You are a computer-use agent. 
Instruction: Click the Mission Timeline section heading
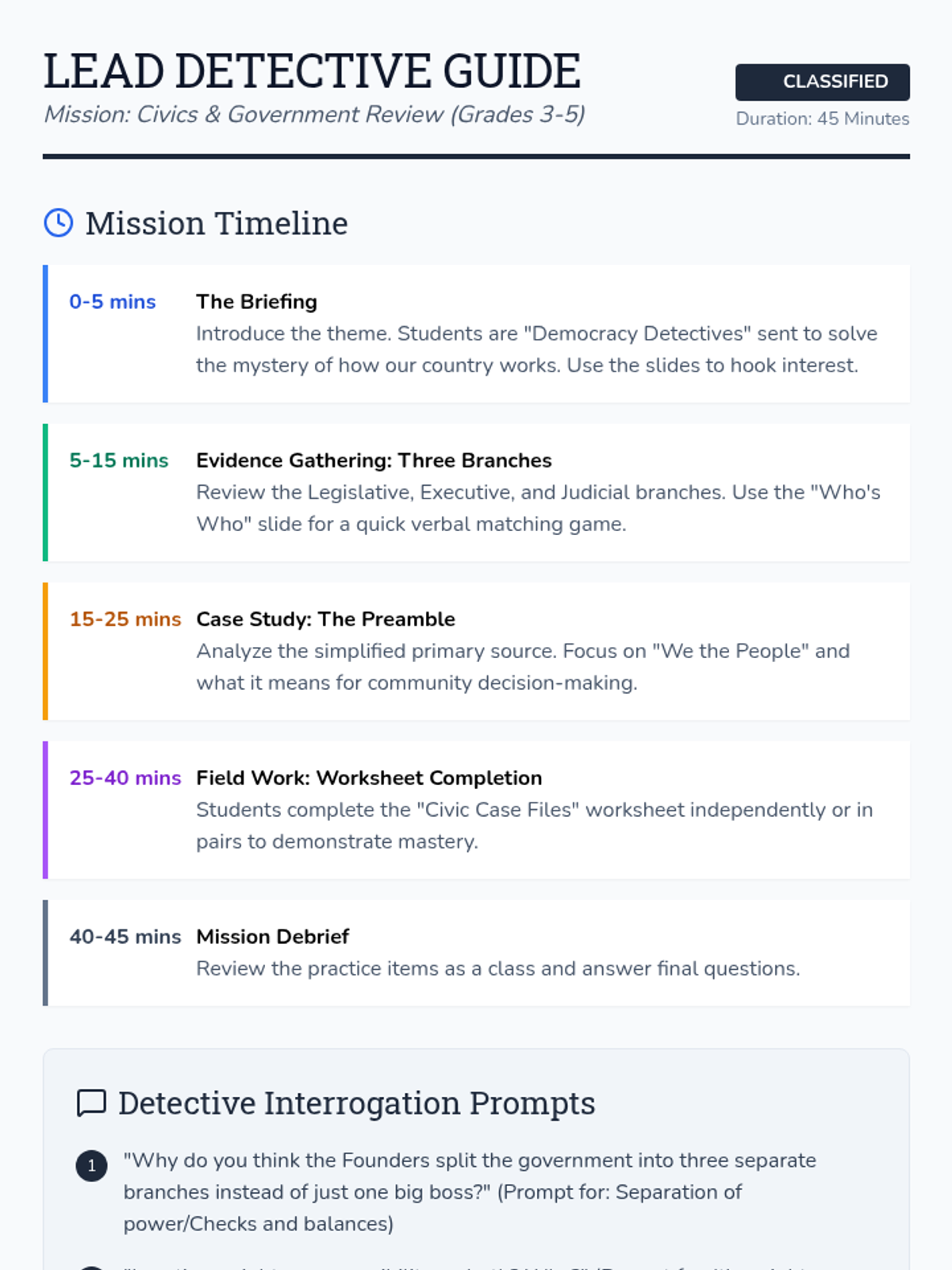[217, 223]
